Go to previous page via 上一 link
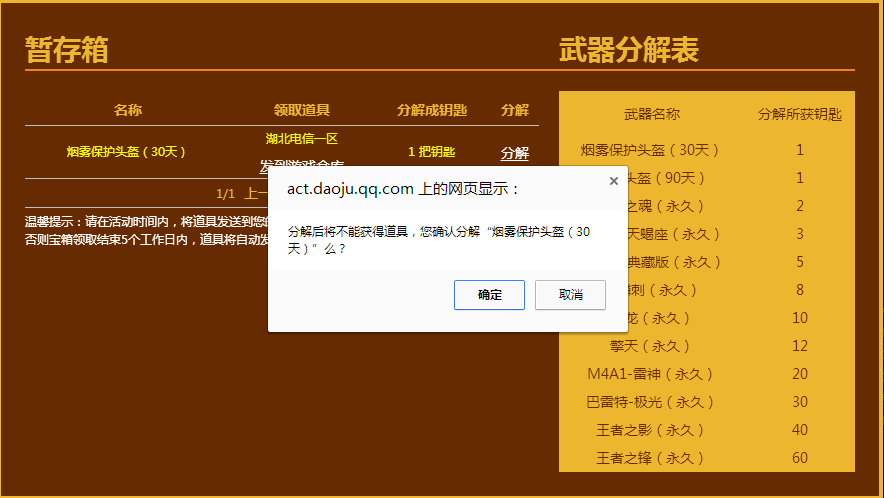884x498 pixels. (x=256, y=193)
